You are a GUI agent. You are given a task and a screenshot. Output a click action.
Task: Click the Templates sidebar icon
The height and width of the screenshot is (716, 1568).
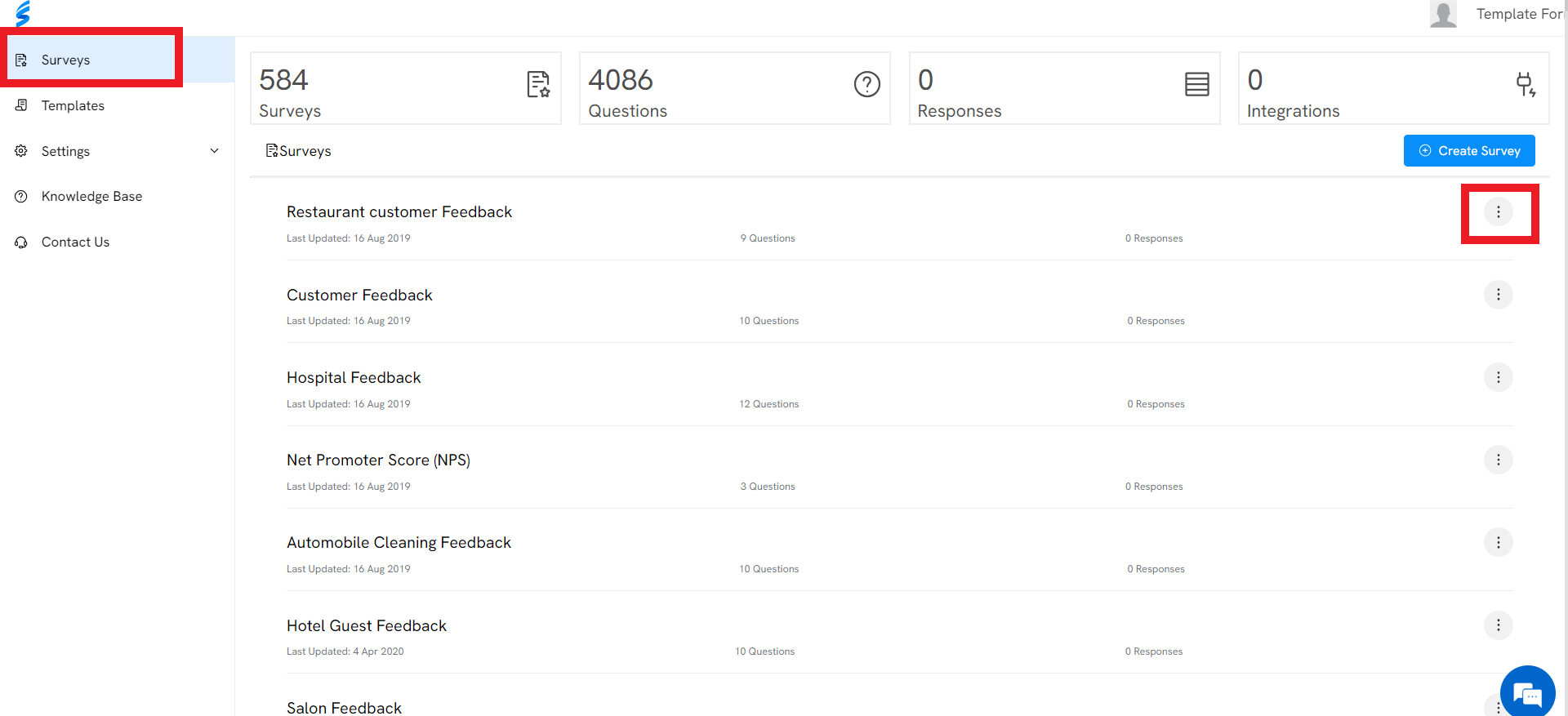21,105
